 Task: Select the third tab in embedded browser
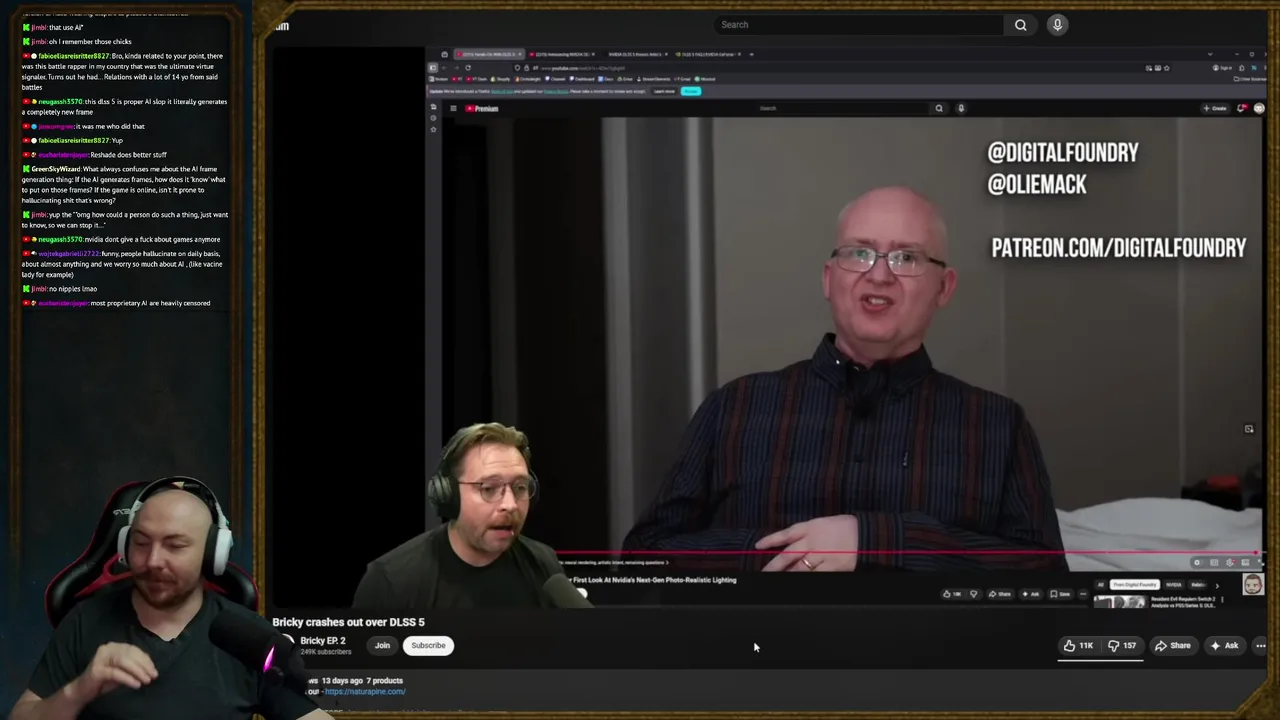click(x=636, y=54)
